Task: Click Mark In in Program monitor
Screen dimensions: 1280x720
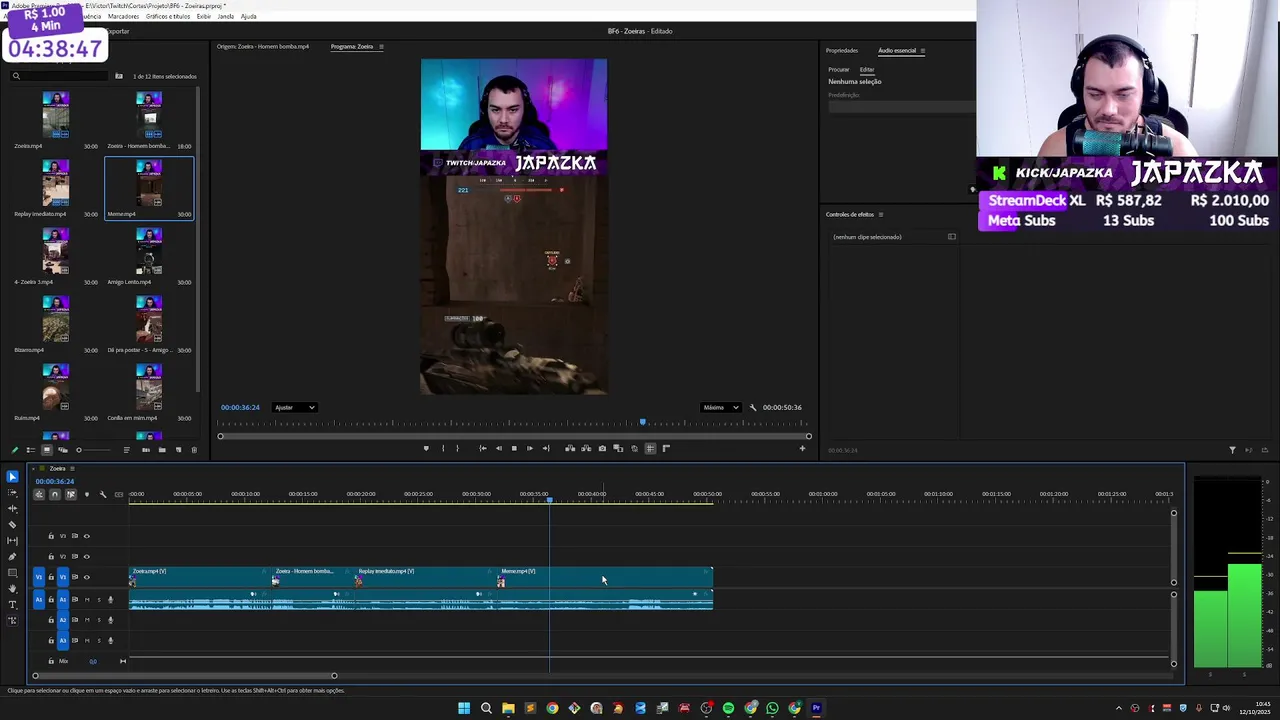Action: click(443, 448)
